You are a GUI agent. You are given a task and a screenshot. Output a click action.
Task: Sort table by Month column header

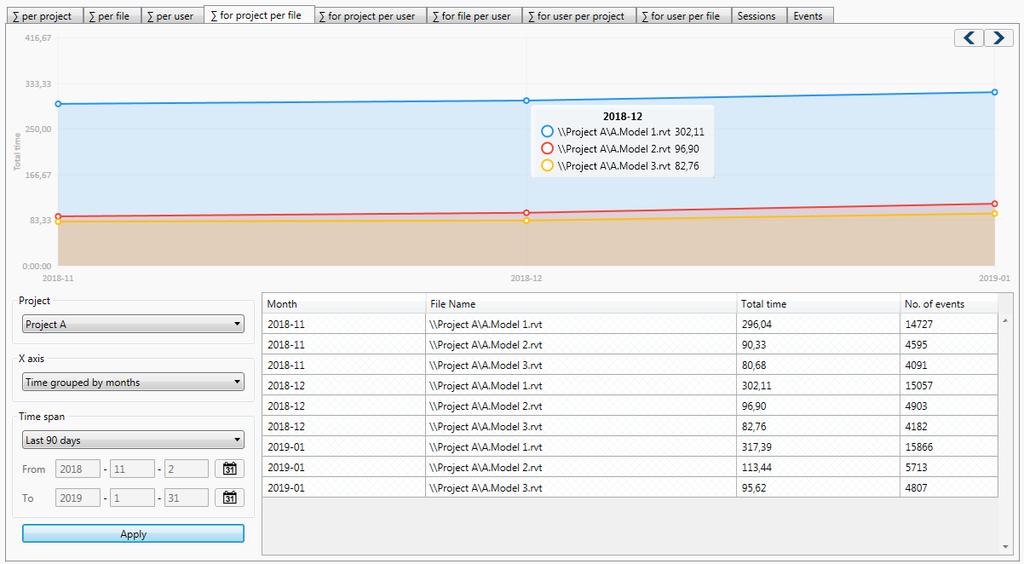(344, 304)
